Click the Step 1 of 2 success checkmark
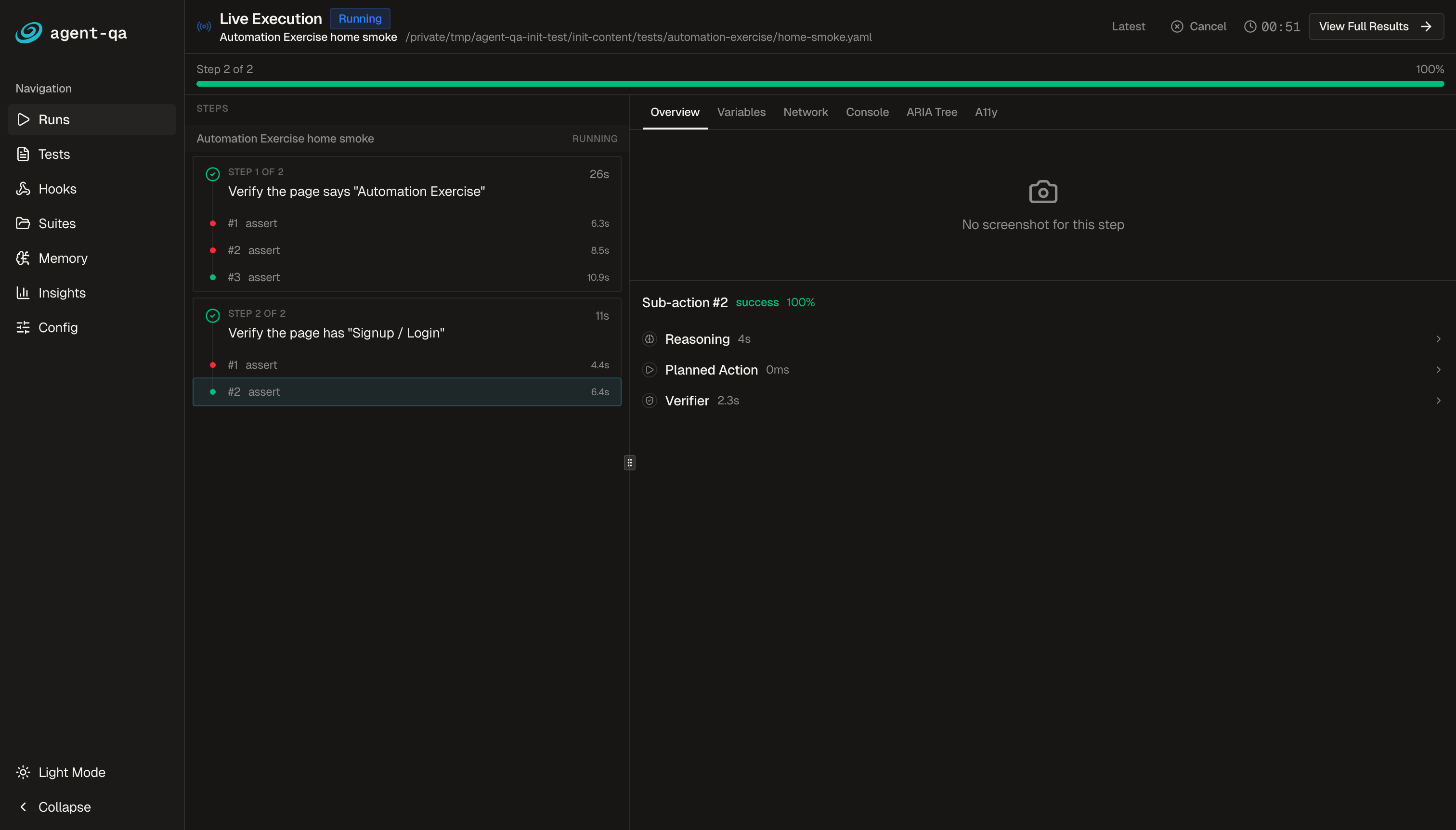1456x830 pixels. click(x=213, y=174)
